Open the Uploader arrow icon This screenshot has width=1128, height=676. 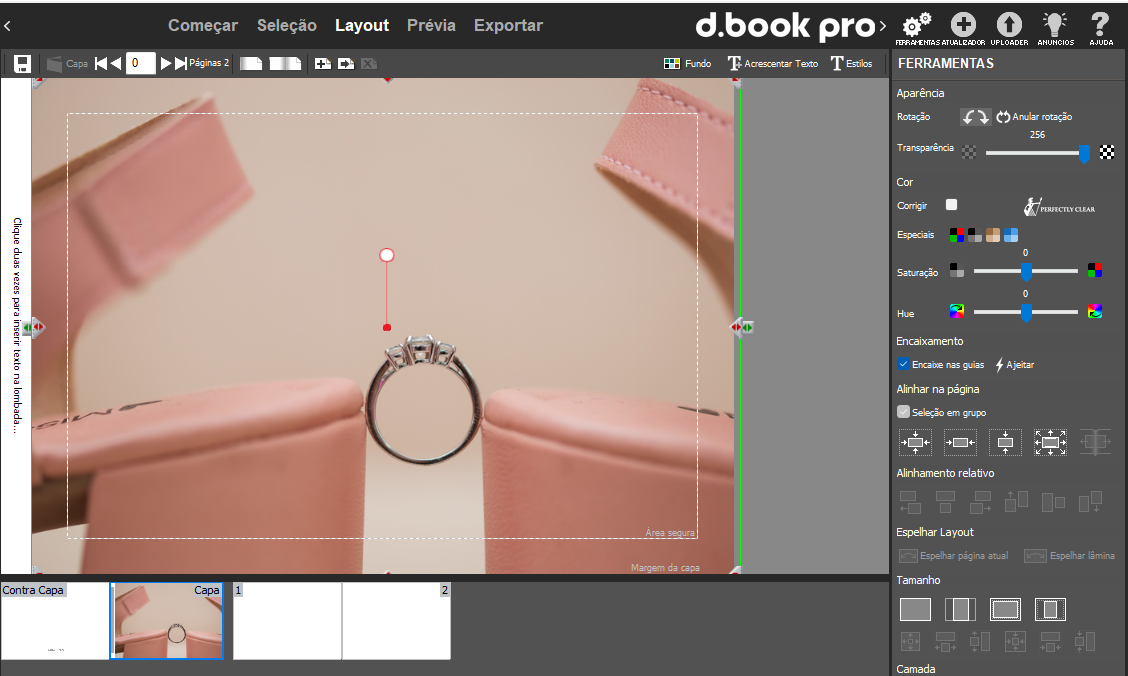tap(1009, 29)
